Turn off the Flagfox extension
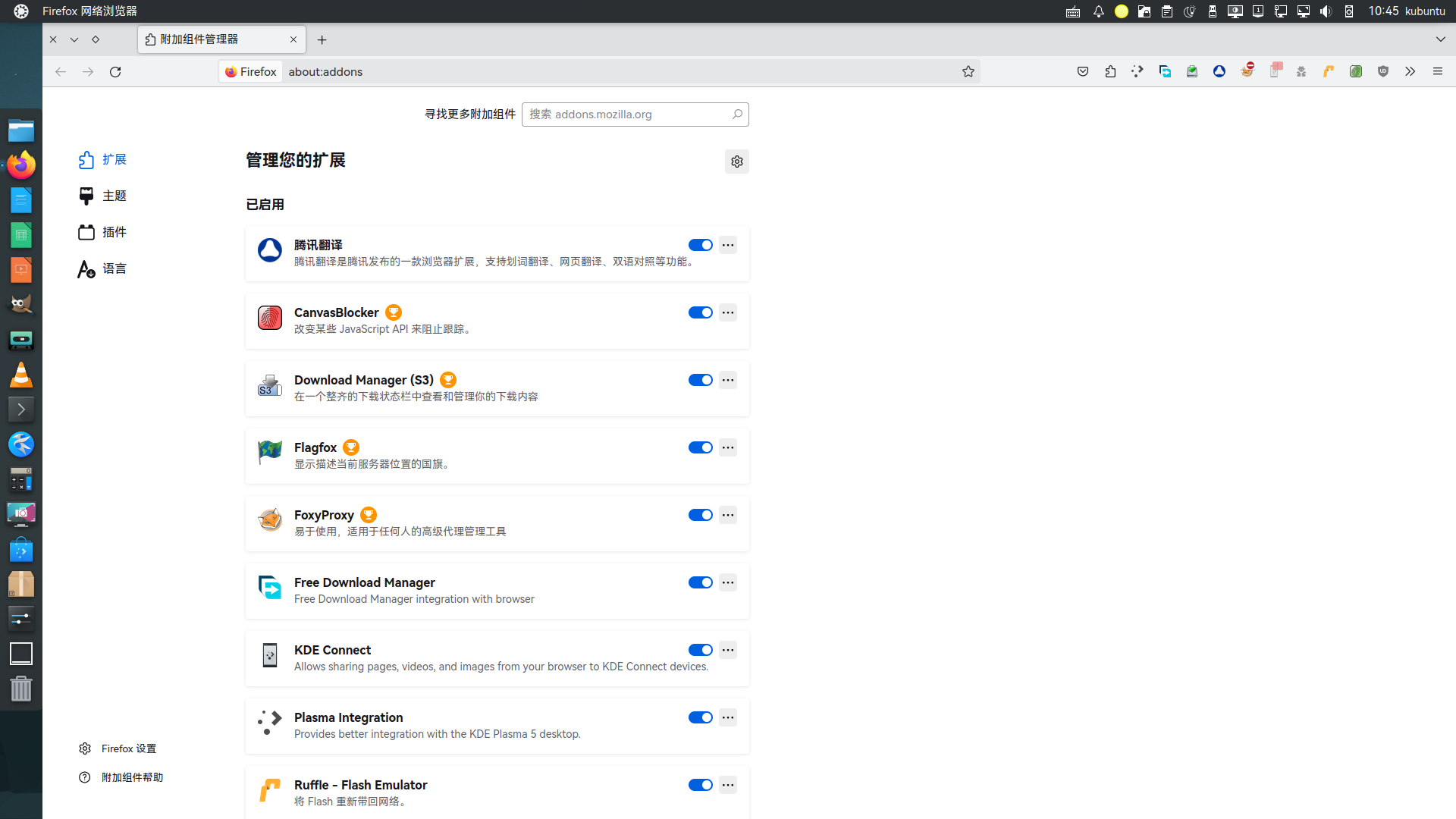The image size is (1456, 819). pos(701,447)
